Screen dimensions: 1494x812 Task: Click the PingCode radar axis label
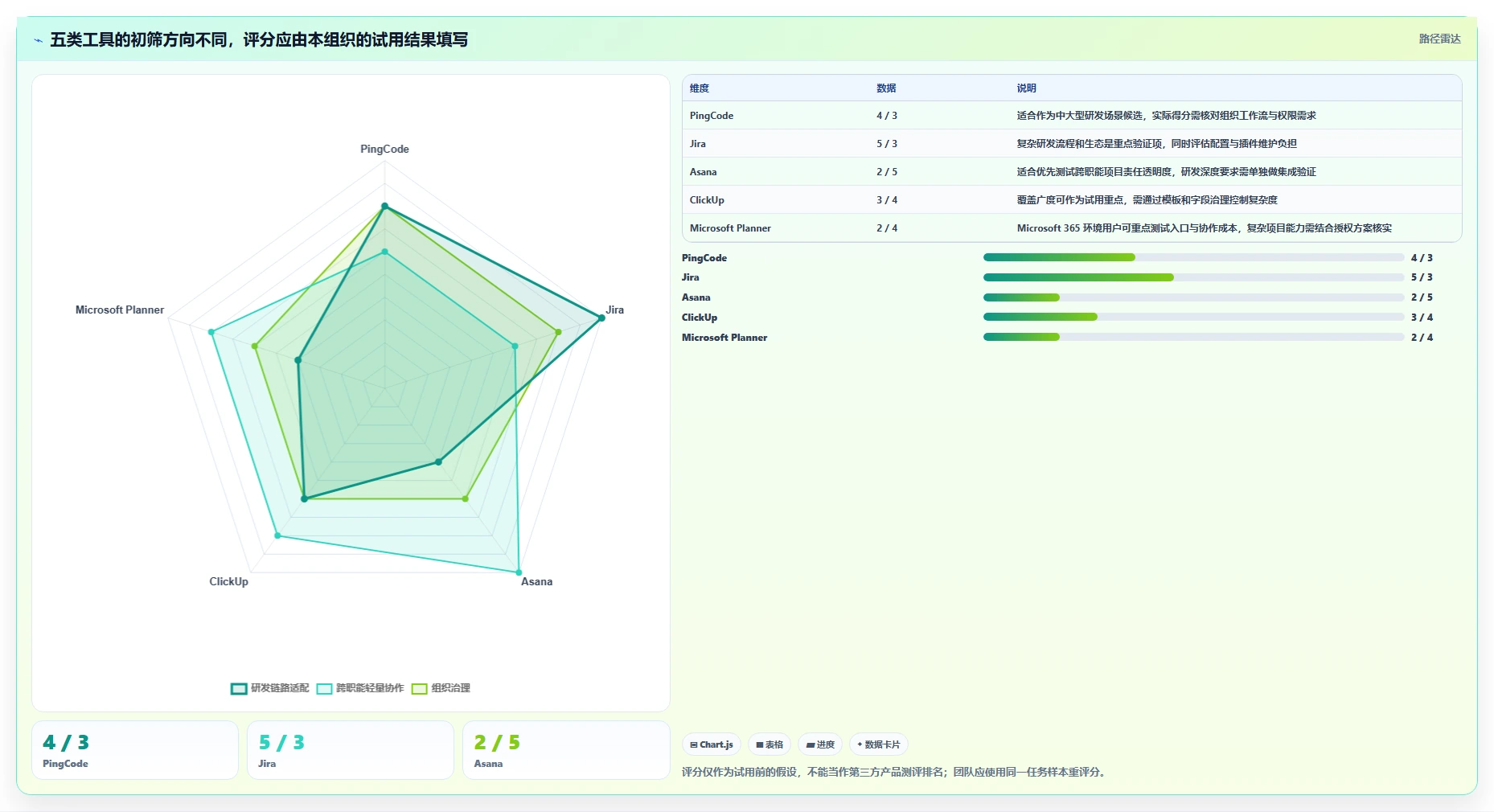point(384,150)
